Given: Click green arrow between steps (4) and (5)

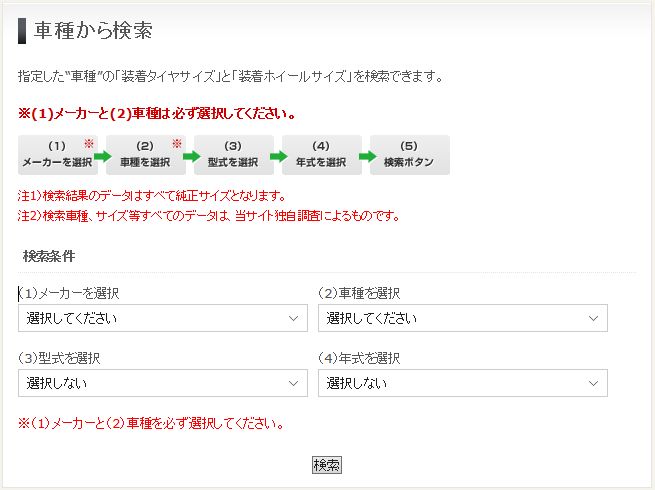Looking at the screenshot, I should click(366, 156).
